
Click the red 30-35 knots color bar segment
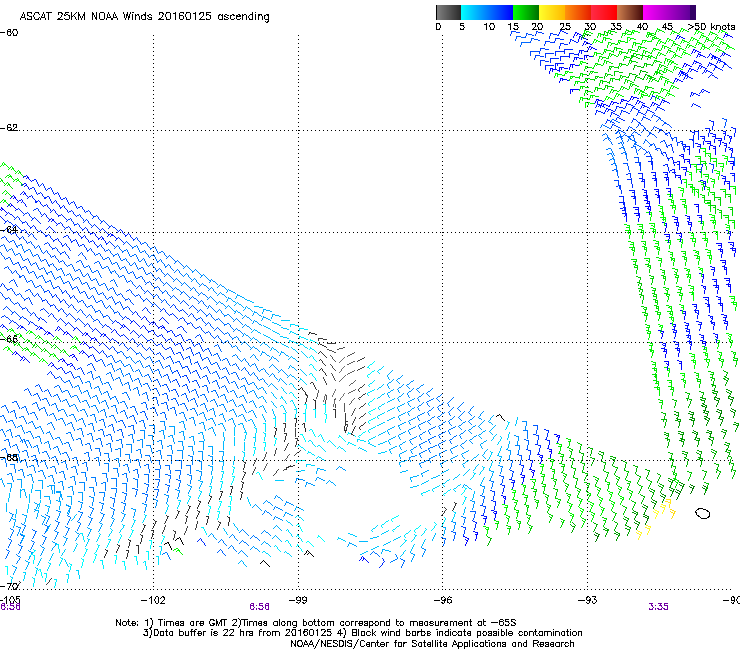(x=604, y=12)
